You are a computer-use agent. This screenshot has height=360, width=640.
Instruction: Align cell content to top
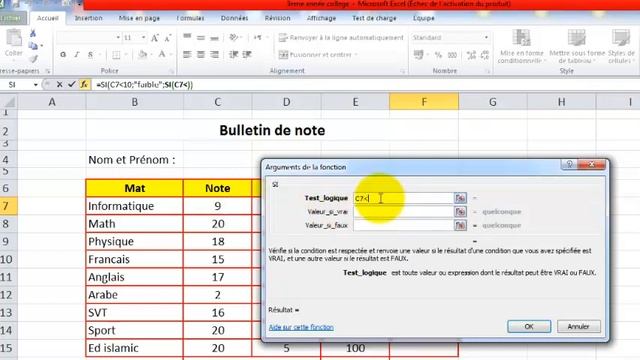point(187,37)
